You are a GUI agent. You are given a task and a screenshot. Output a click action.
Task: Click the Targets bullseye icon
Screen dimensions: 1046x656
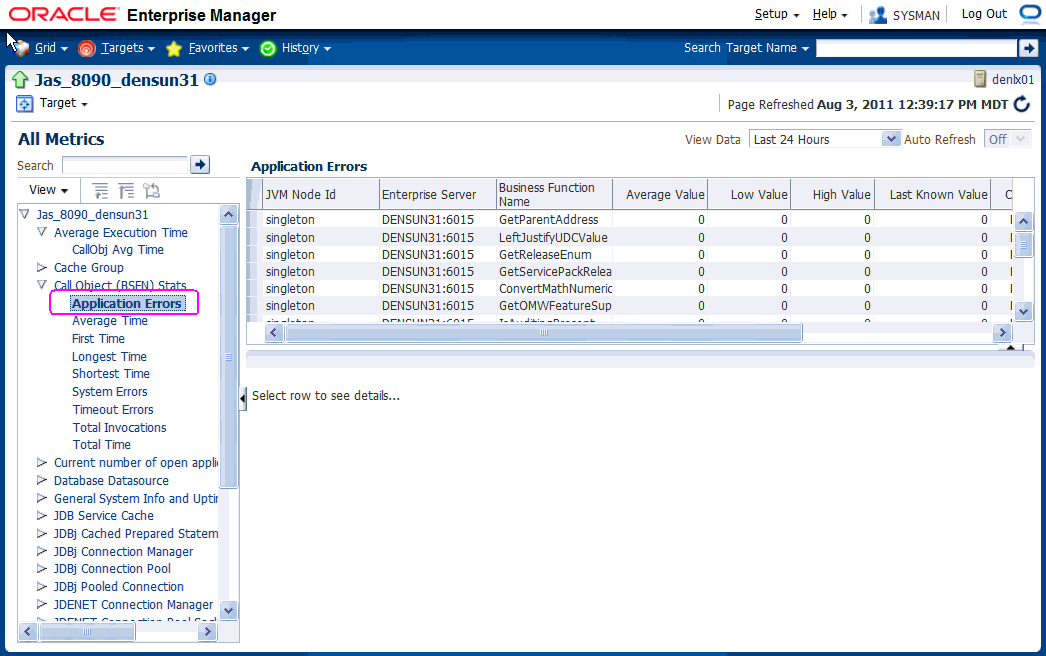tap(87, 48)
